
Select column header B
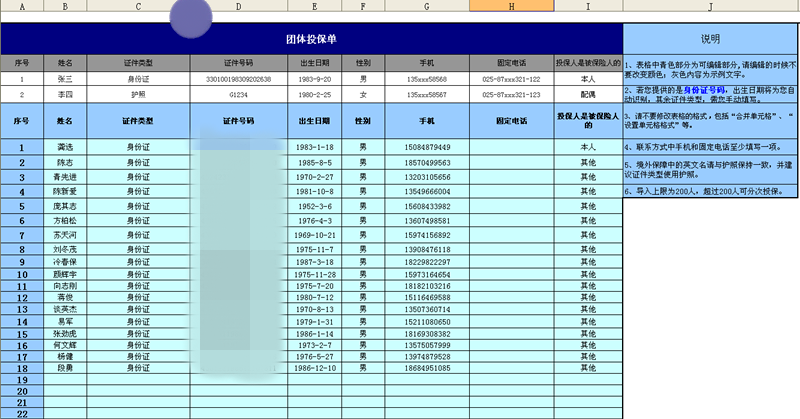click(65, 6)
